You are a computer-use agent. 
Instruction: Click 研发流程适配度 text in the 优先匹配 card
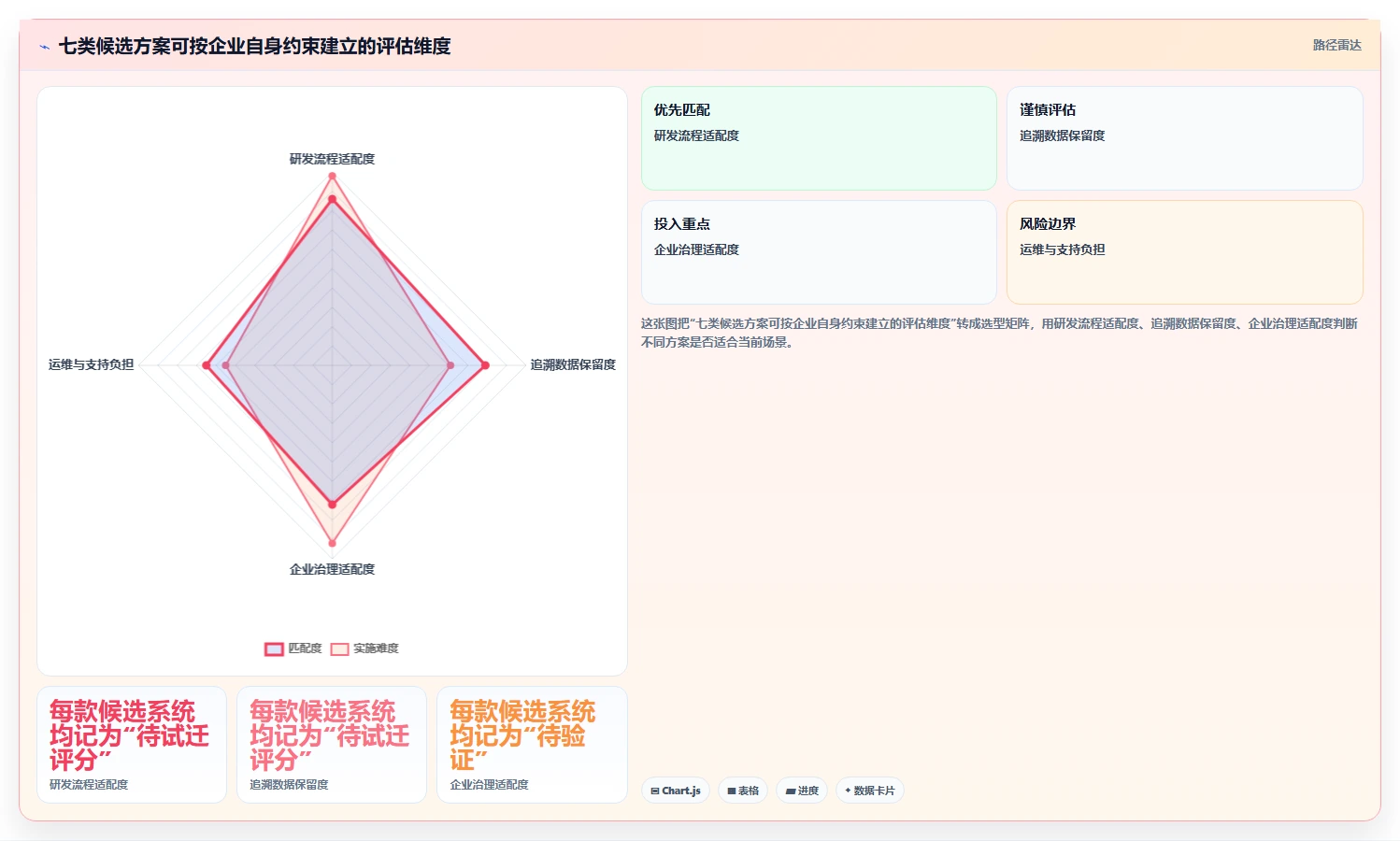click(x=696, y=135)
